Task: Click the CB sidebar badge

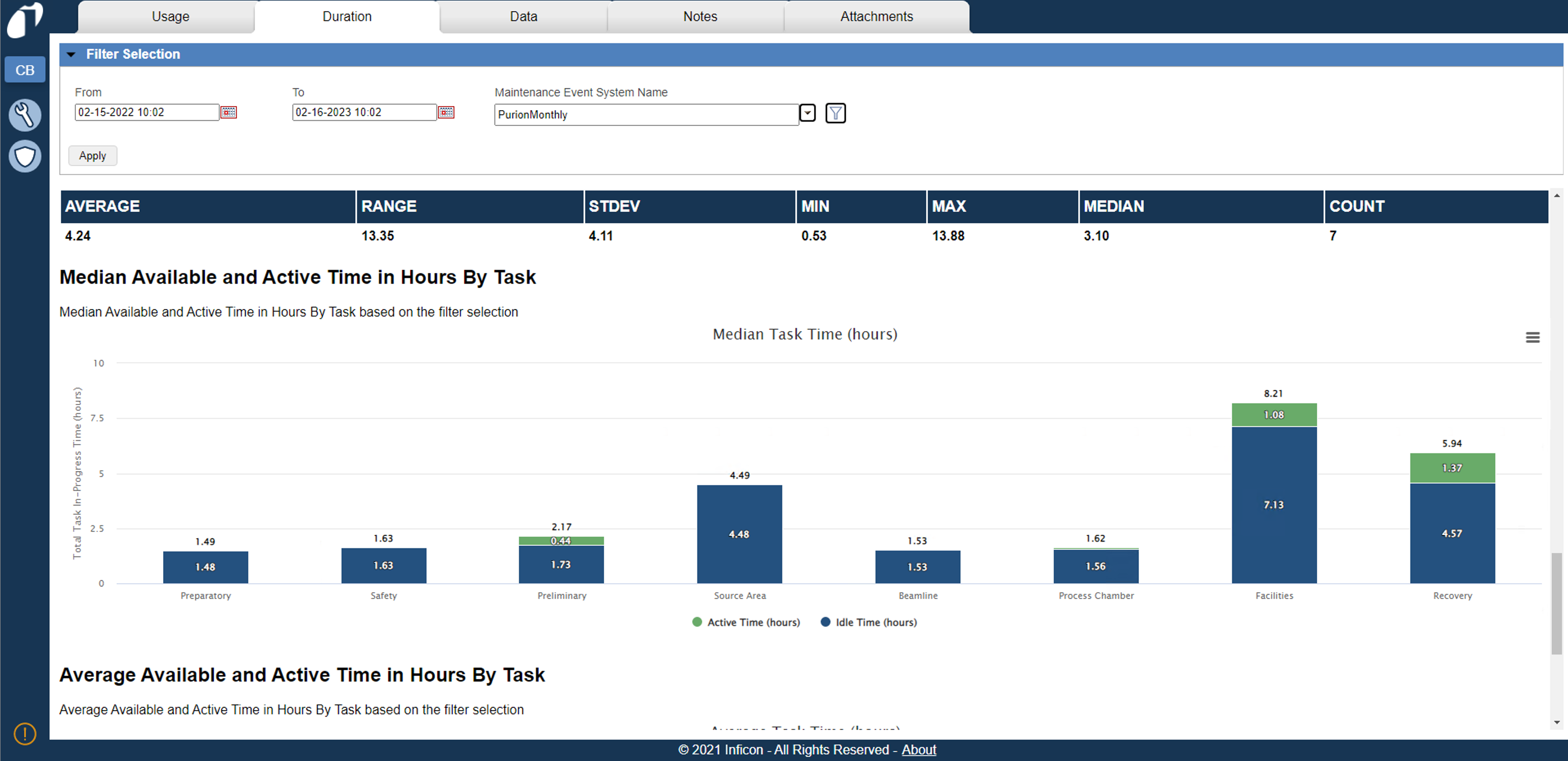Action: point(24,70)
